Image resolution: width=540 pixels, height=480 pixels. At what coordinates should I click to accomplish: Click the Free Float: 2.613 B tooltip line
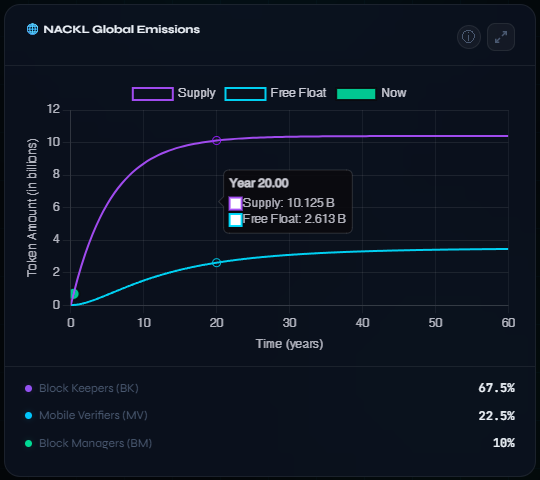(288, 219)
